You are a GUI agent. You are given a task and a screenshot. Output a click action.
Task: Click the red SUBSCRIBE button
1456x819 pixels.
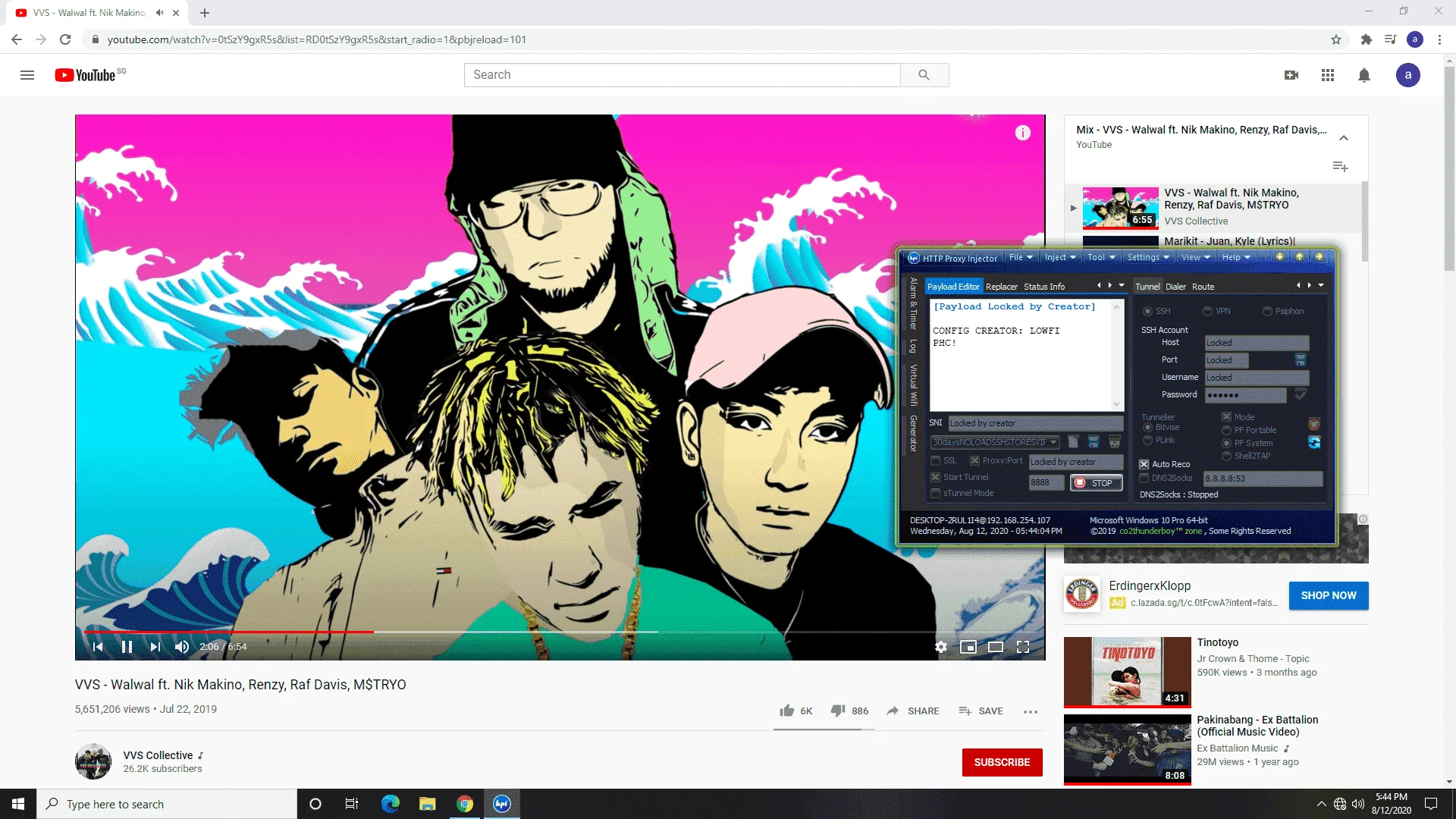click(x=1002, y=762)
